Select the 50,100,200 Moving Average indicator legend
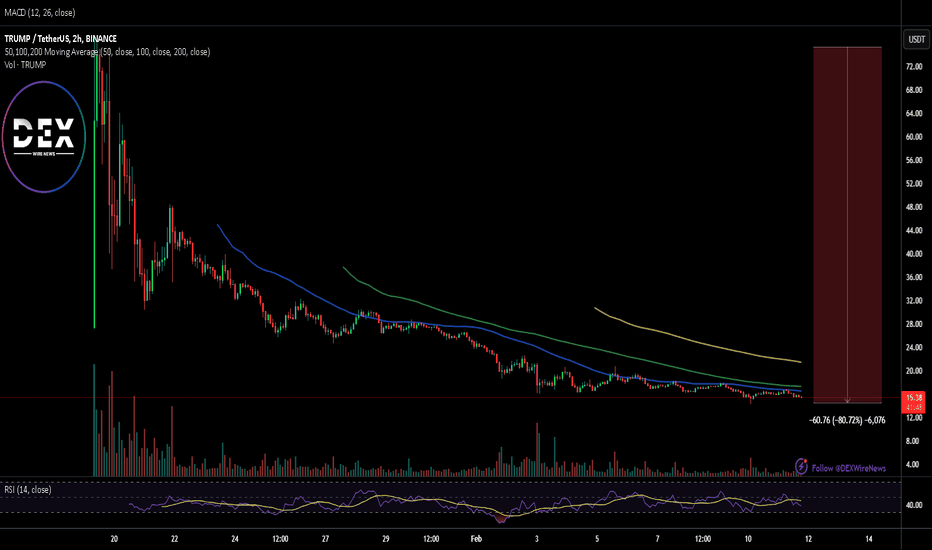932x550 pixels. pyautogui.click(x=107, y=52)
